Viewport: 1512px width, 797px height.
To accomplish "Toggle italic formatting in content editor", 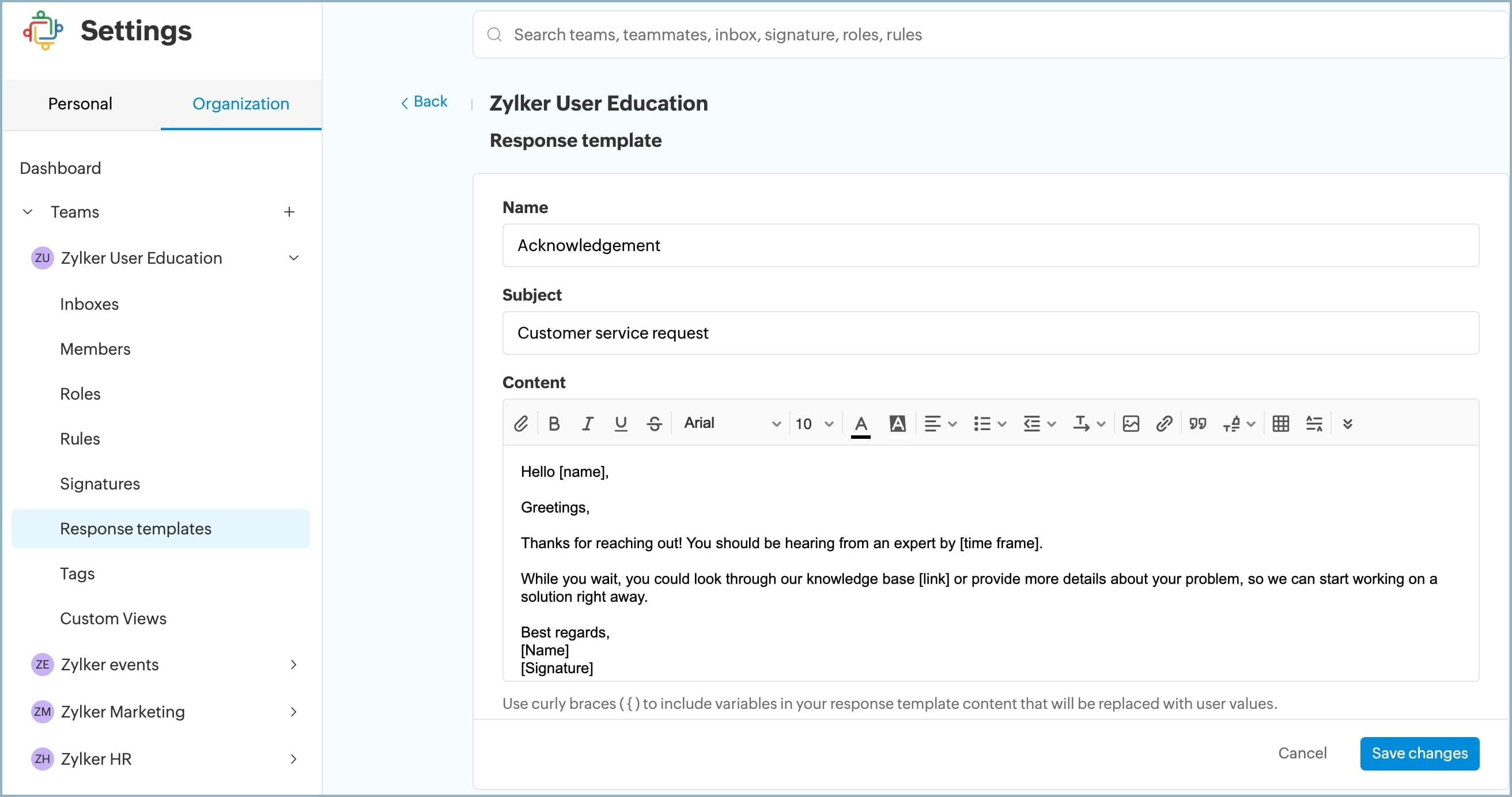I will pyautogui.click(x=587, y=423).
